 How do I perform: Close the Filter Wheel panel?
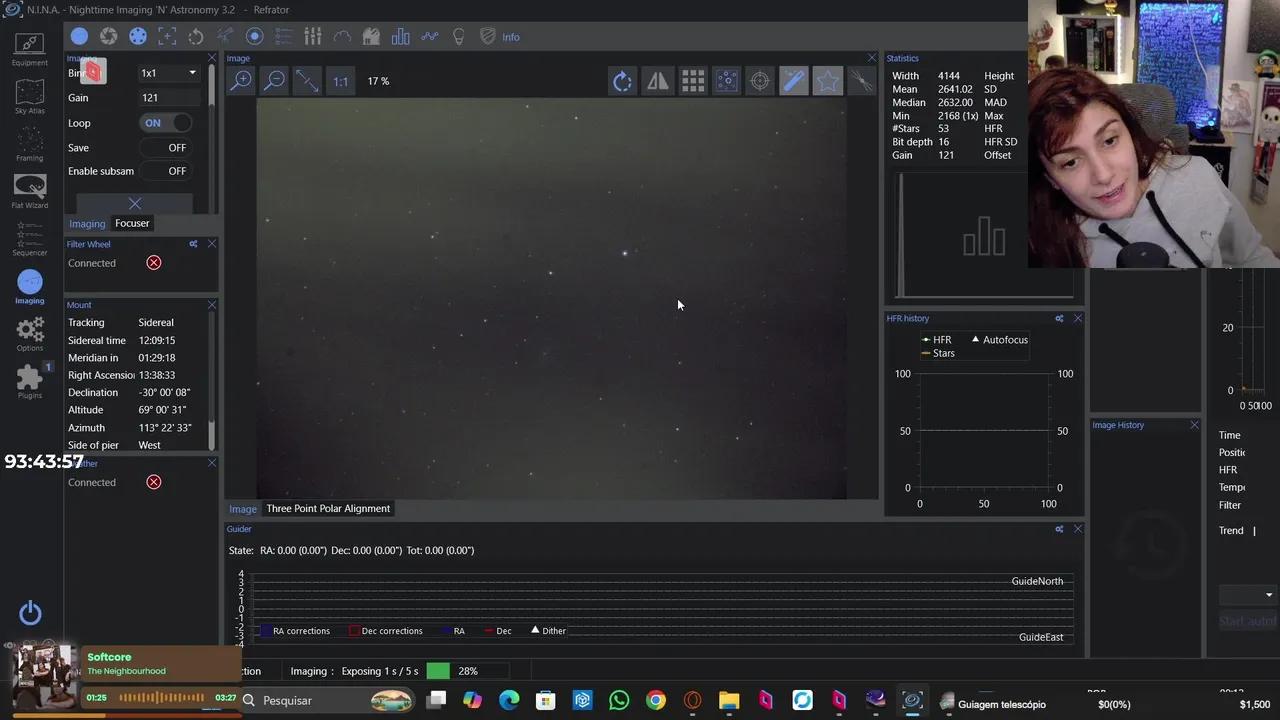pyautogui.click(x=211, y=244)
